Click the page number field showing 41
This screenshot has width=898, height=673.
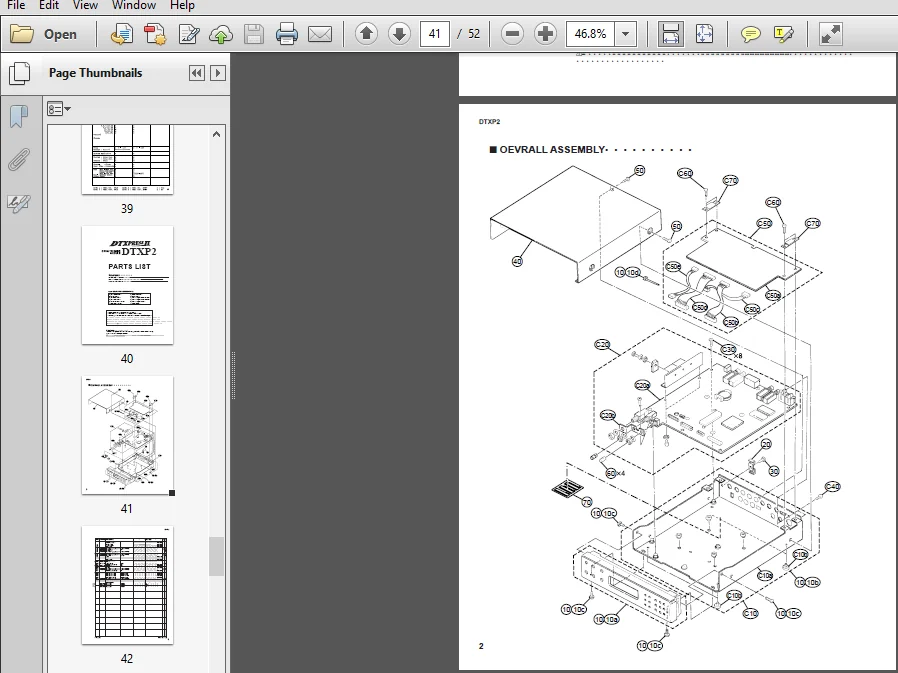tap(435, 34)
